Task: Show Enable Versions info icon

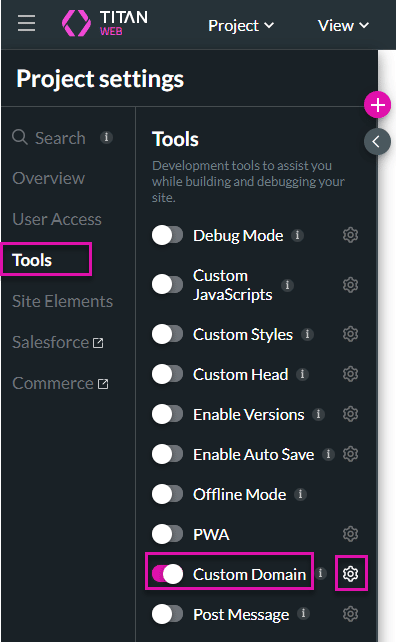Action: coord(318,414)
